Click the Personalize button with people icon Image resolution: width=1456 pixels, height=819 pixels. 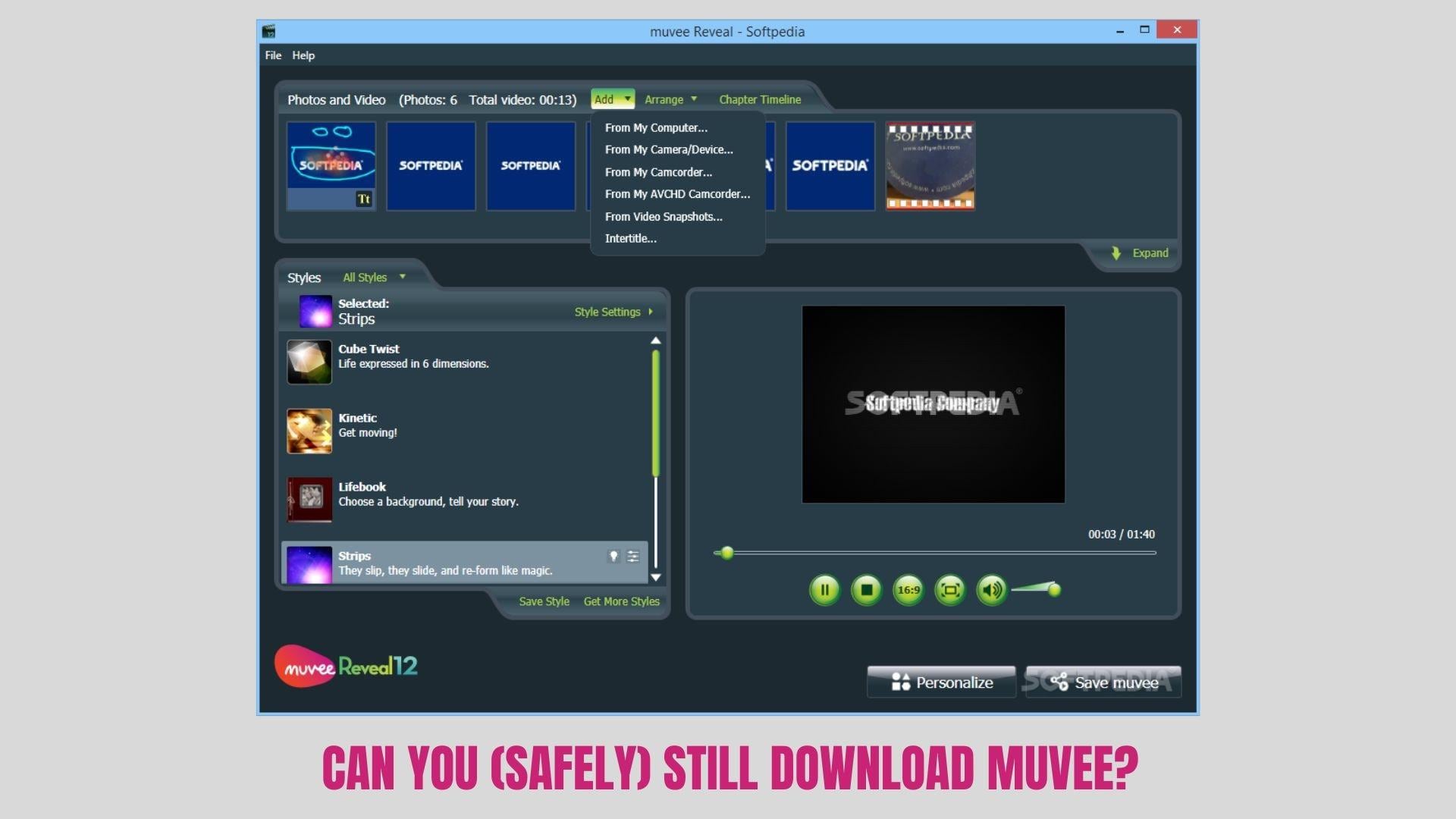click(940, 682)
